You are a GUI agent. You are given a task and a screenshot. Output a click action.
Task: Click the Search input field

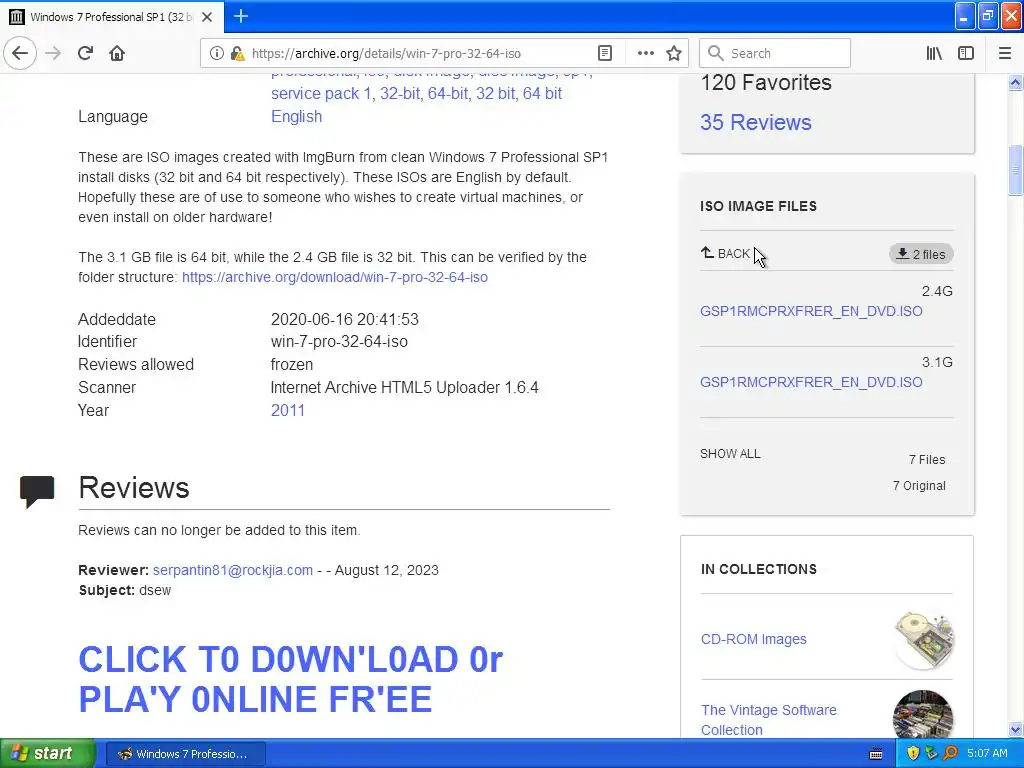point(775,53)
